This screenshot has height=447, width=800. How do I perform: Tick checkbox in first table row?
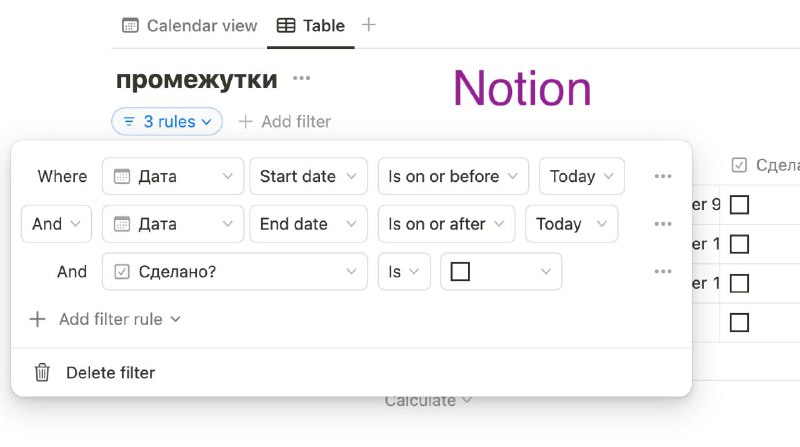739,205
